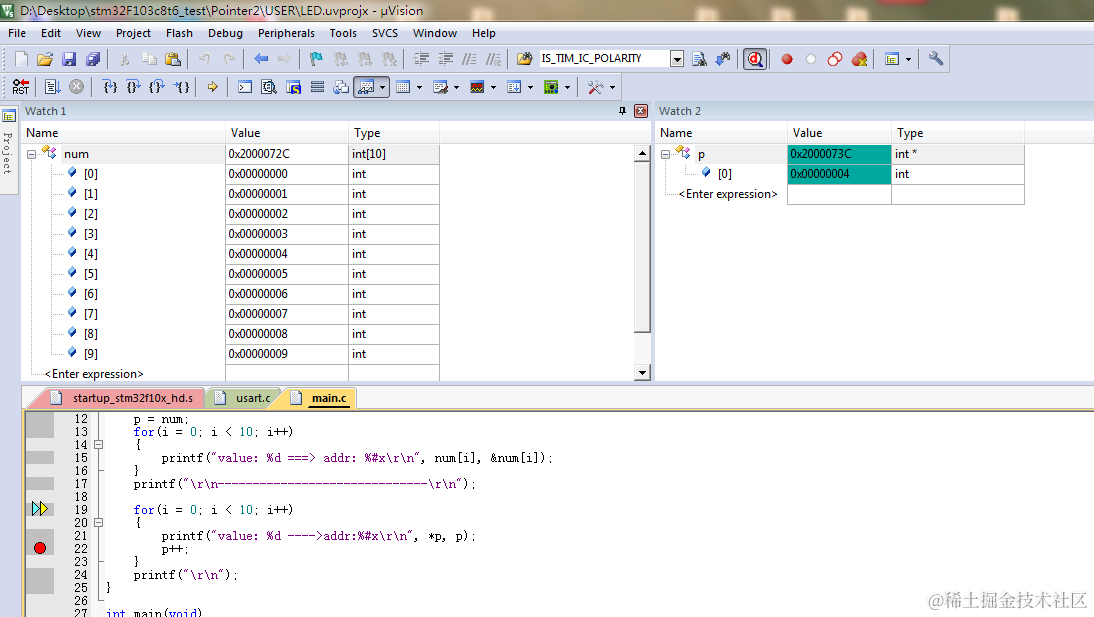Viewport: 1094px width, 617px height.
Task: Click Enter expression in Watch 2
Action: pos(728,194)
